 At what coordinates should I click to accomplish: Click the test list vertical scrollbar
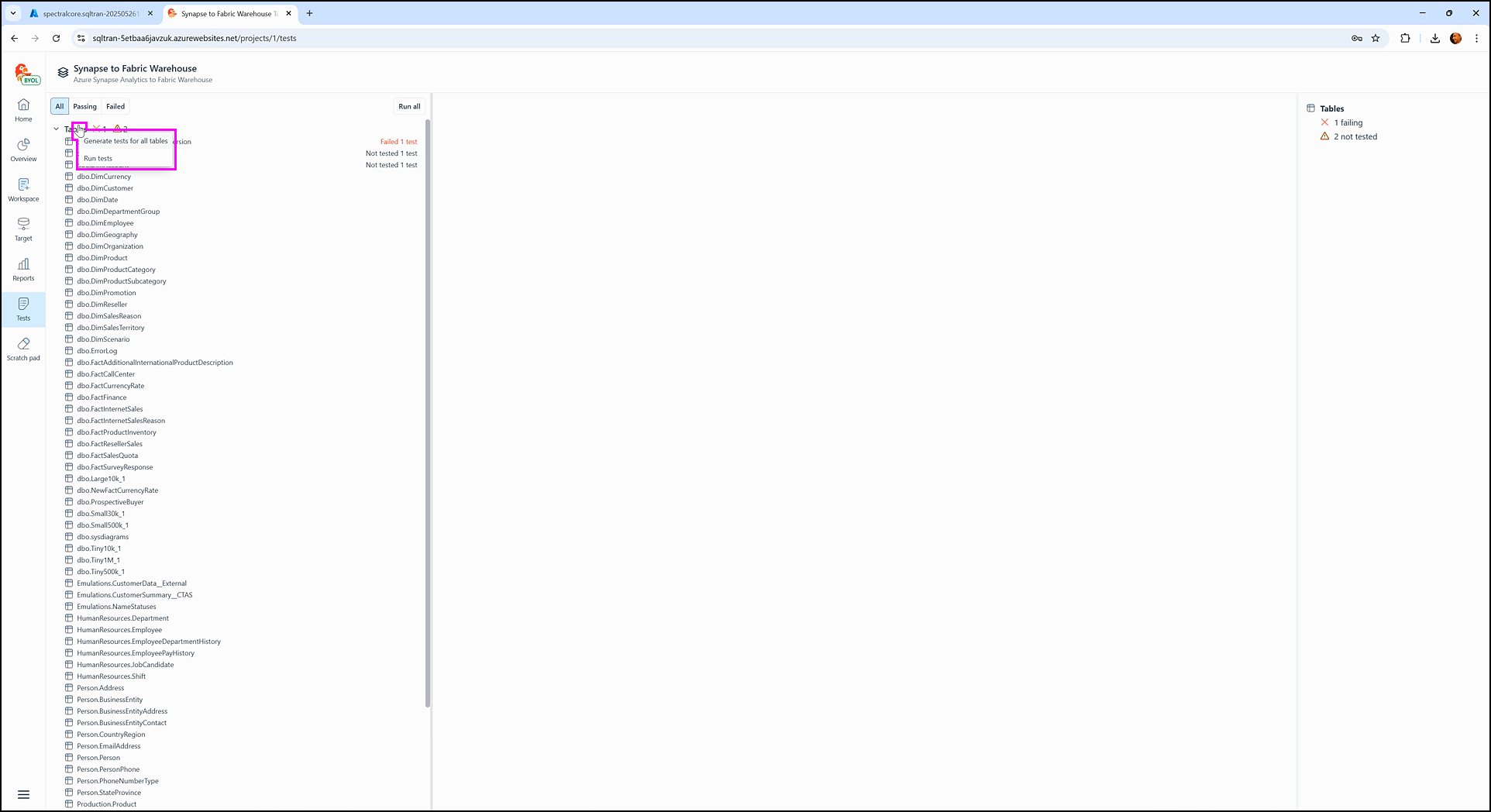[428, 411]
